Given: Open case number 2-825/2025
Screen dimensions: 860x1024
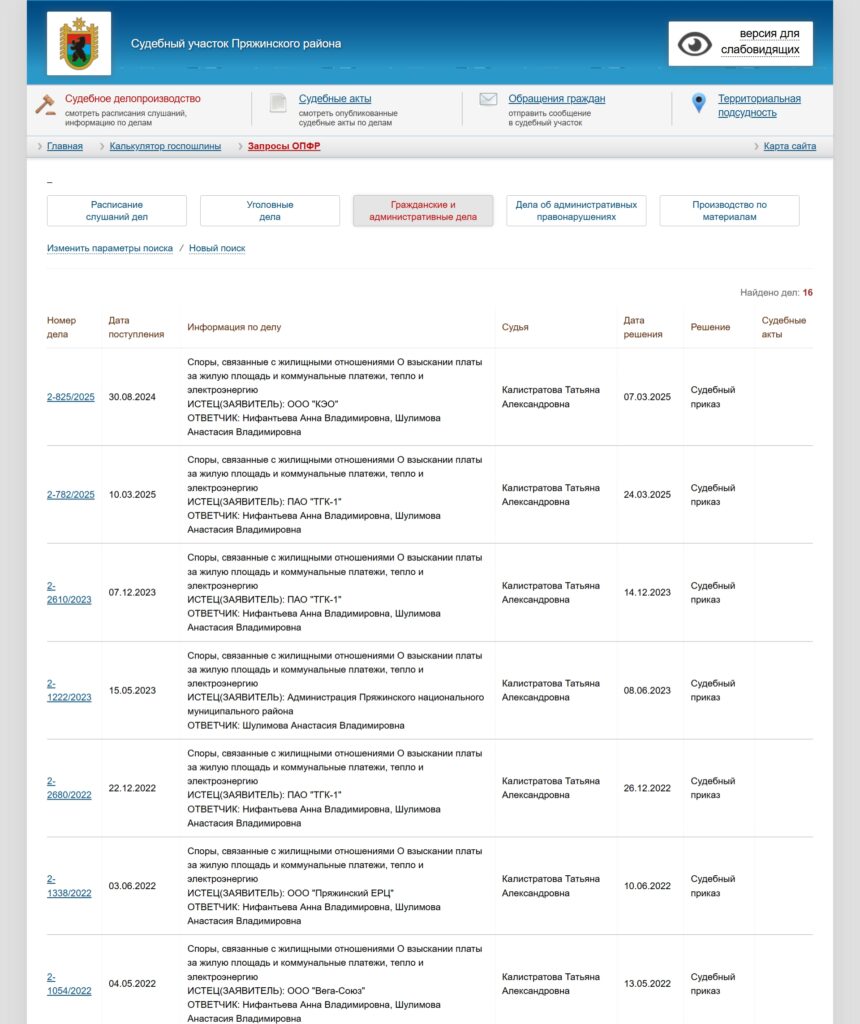Looking at the screenshot, I should [71, 397].
